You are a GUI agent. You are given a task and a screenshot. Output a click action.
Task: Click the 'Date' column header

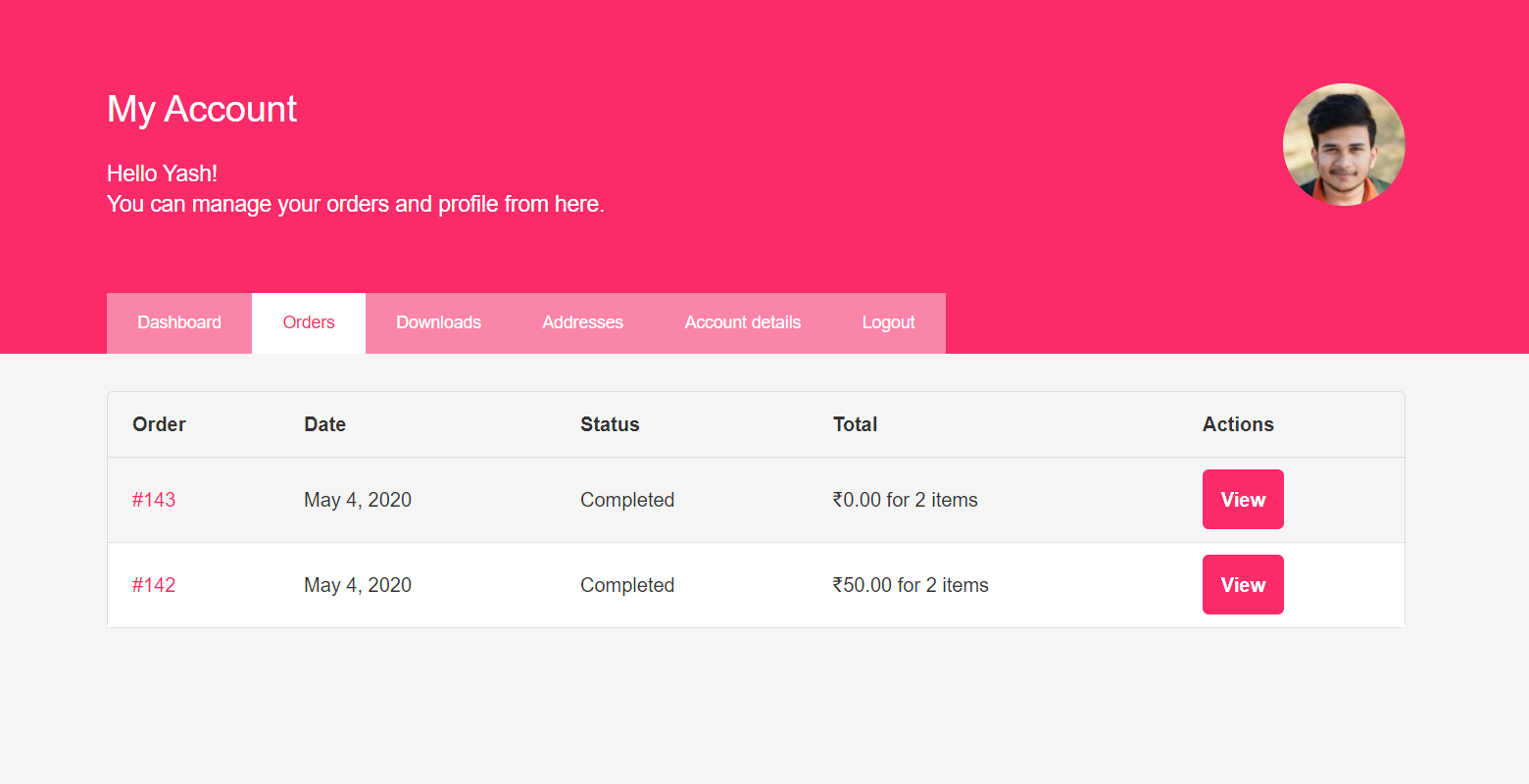click(324, 424)
